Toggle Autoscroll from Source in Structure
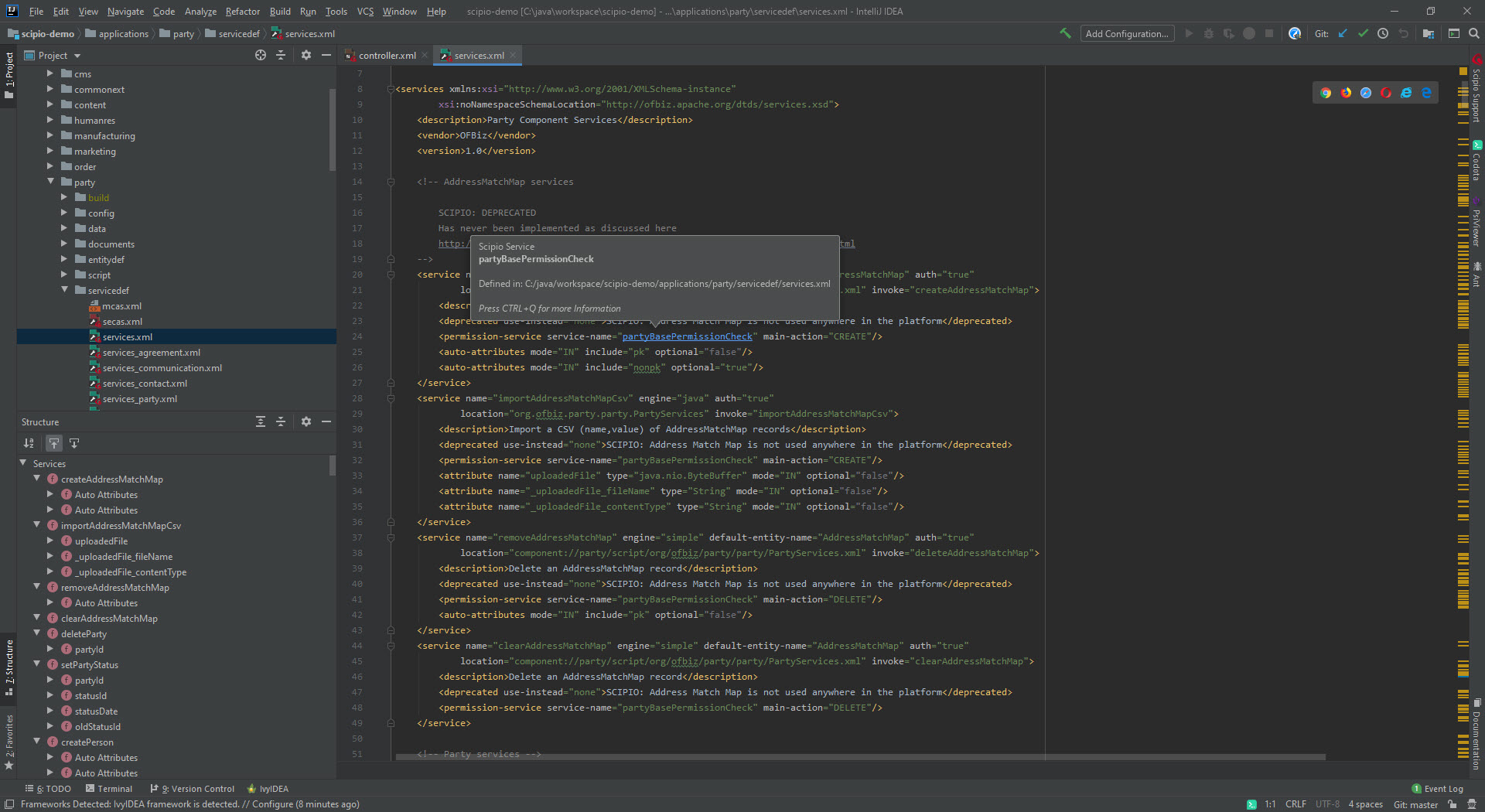1485x812 pixels. click(74, 443)
